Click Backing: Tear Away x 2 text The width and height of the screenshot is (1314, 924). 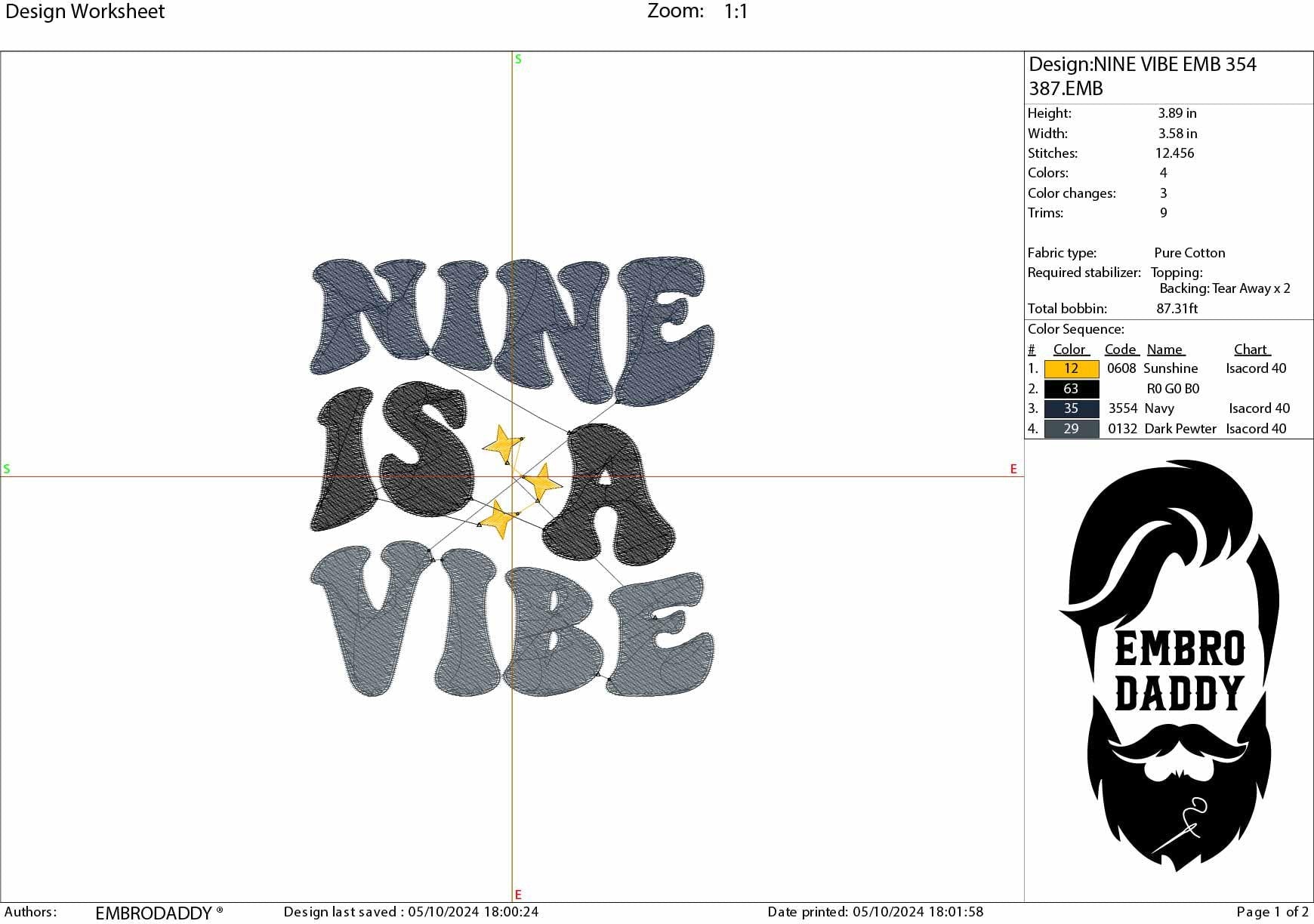tap(1225, 288)
